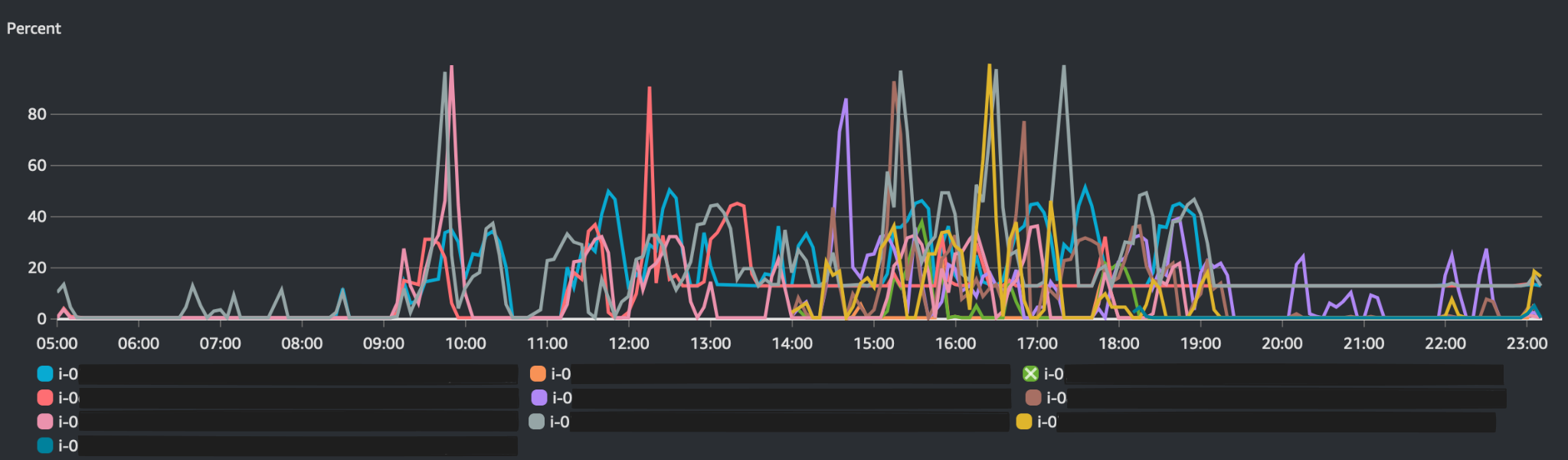Select the purple peak before 15:00
The height and width of the screenshot is (460, 1568).
point(846,100)
